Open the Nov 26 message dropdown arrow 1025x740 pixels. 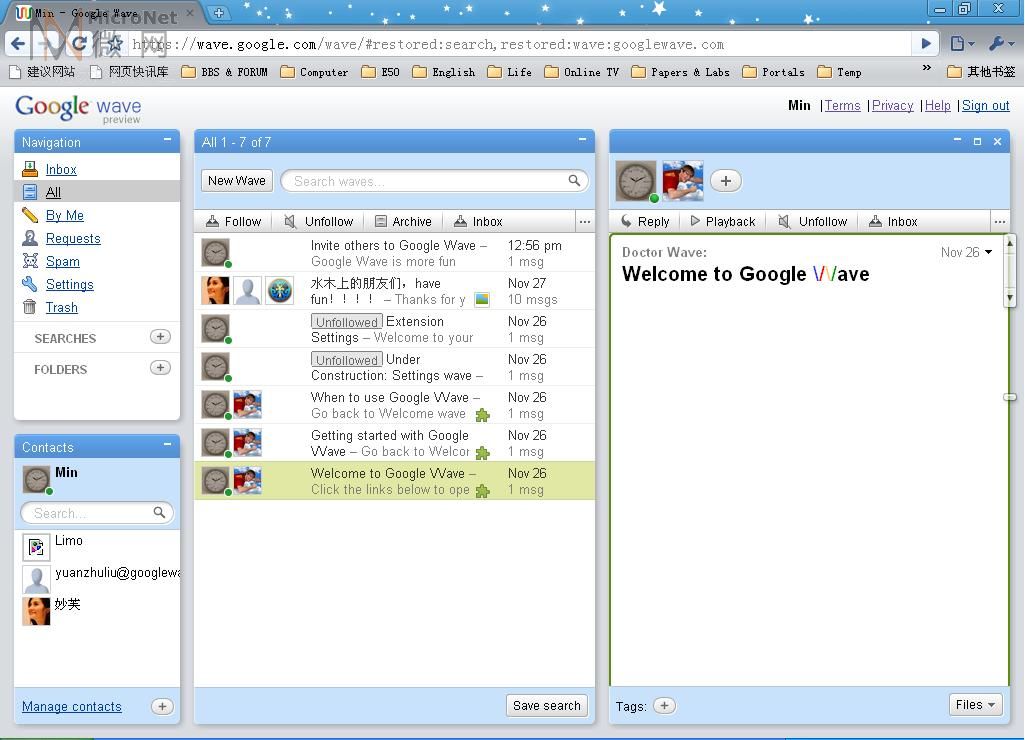988,252
